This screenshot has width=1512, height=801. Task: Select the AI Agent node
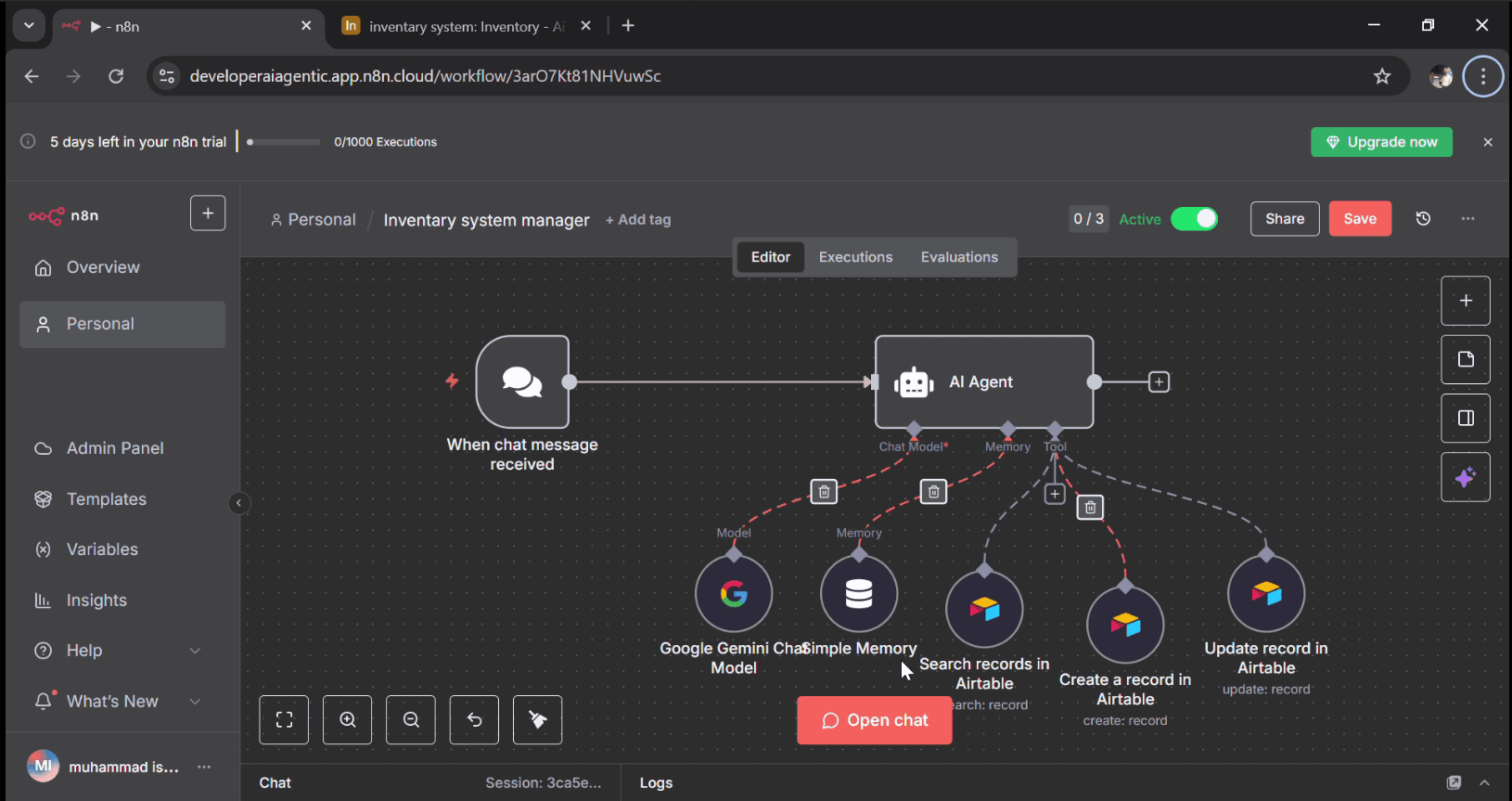[x=984, y=381]
